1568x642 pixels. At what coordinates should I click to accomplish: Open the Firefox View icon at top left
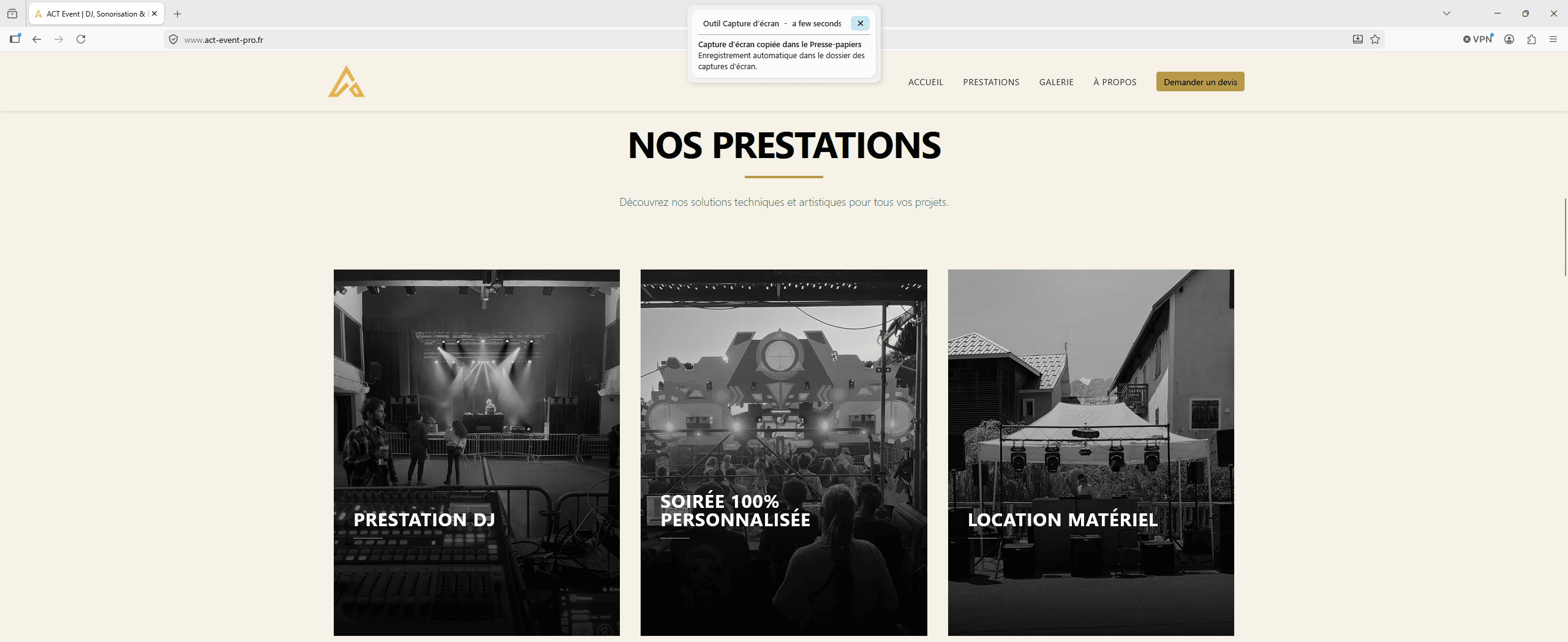[12, 13]
